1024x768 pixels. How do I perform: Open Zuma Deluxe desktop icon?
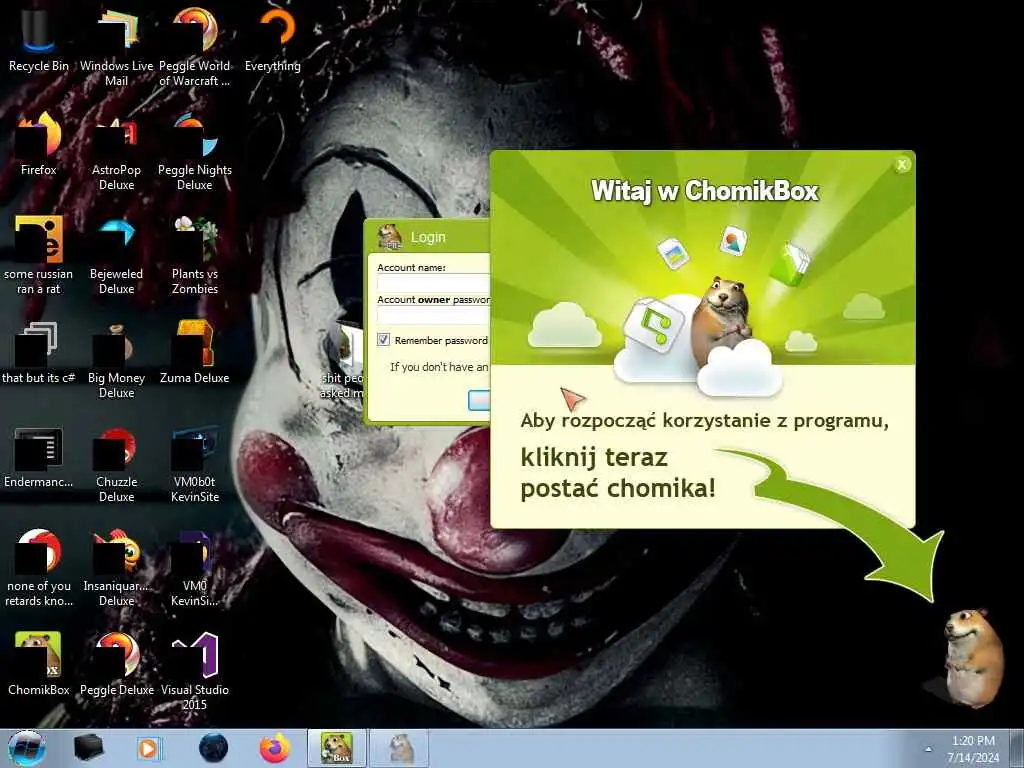(x=195, y=351)
